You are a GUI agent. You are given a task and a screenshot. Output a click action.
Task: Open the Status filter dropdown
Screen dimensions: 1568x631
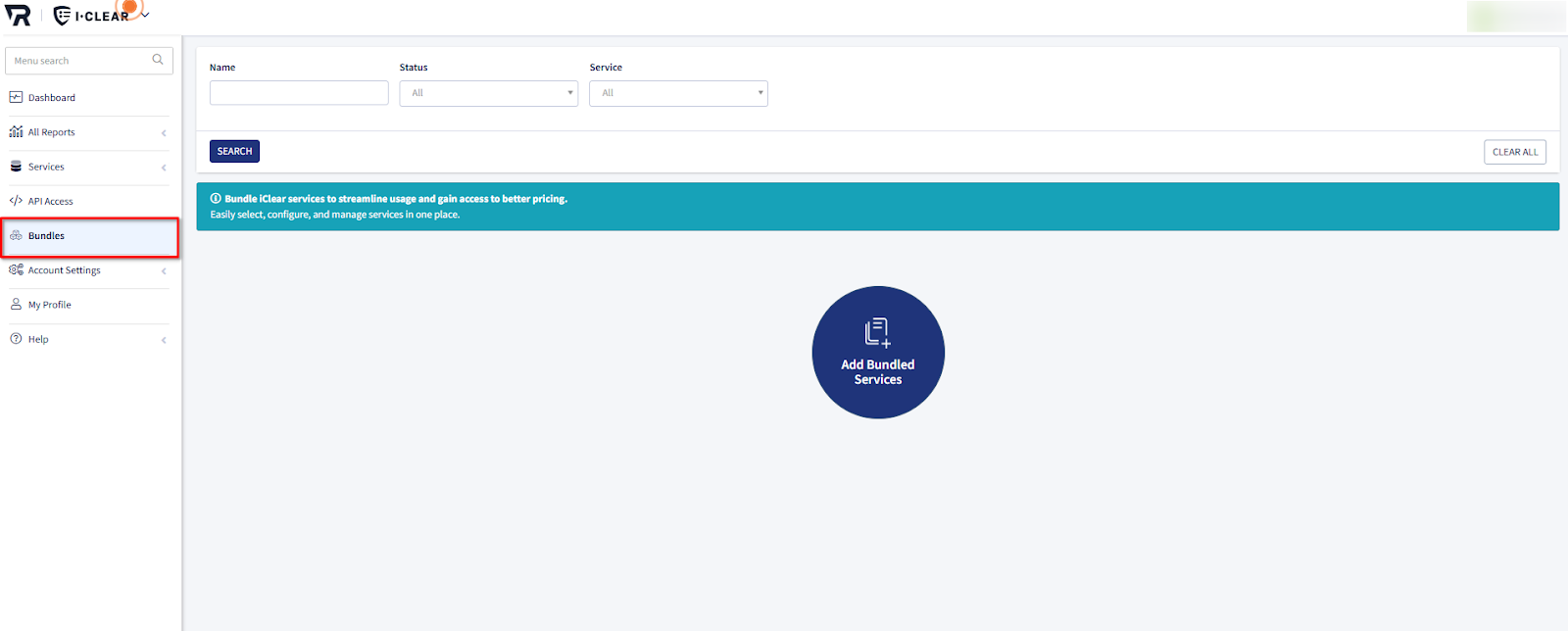point(489,93)
